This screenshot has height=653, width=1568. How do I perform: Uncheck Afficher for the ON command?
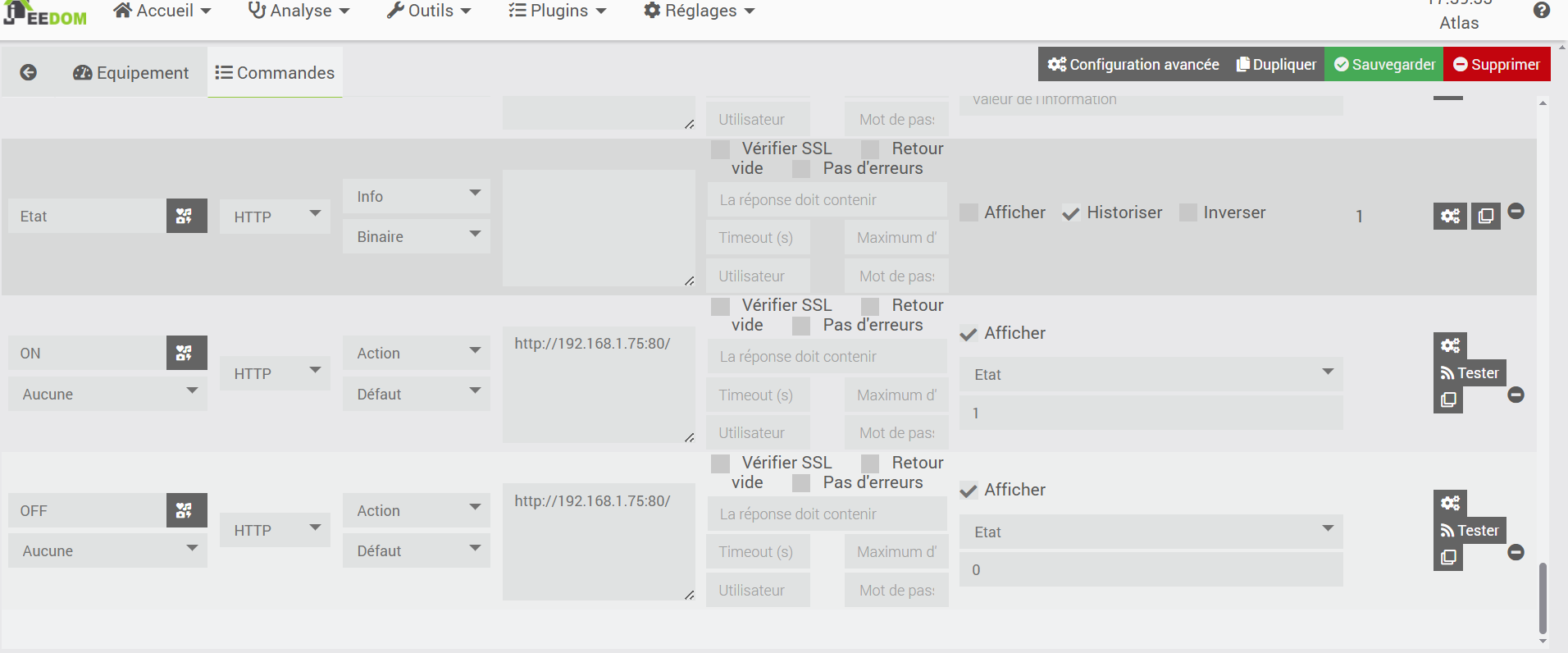(x=969, y=333)
